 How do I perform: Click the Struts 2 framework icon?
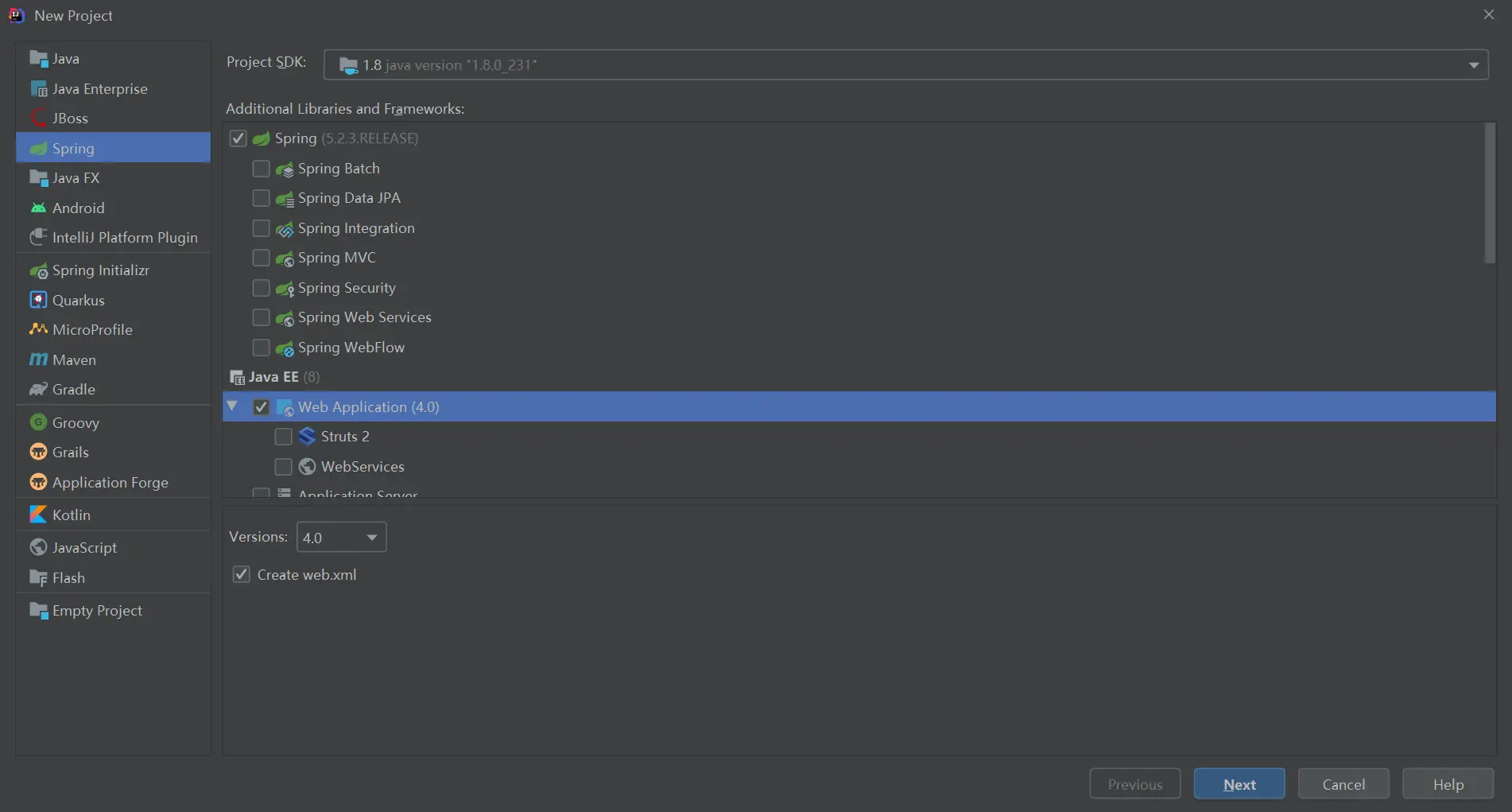[x=307, y=437]
